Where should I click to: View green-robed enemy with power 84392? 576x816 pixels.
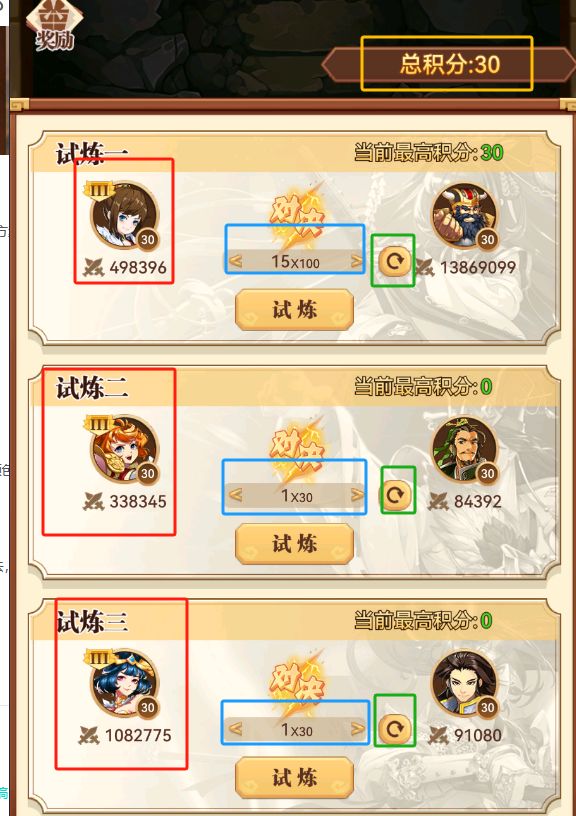pyautogui.click(x=465, y=449)
